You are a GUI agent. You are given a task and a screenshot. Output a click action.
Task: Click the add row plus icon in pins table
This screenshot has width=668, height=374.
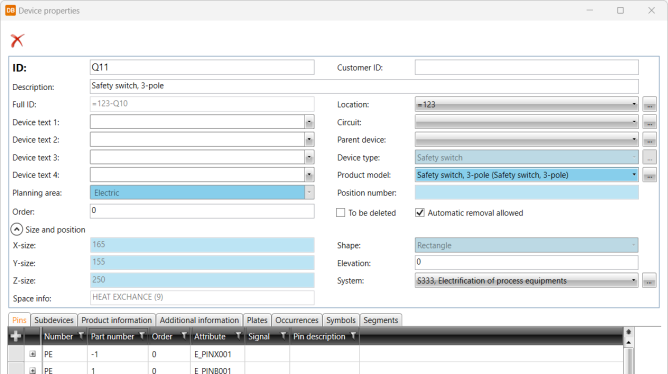16,336
